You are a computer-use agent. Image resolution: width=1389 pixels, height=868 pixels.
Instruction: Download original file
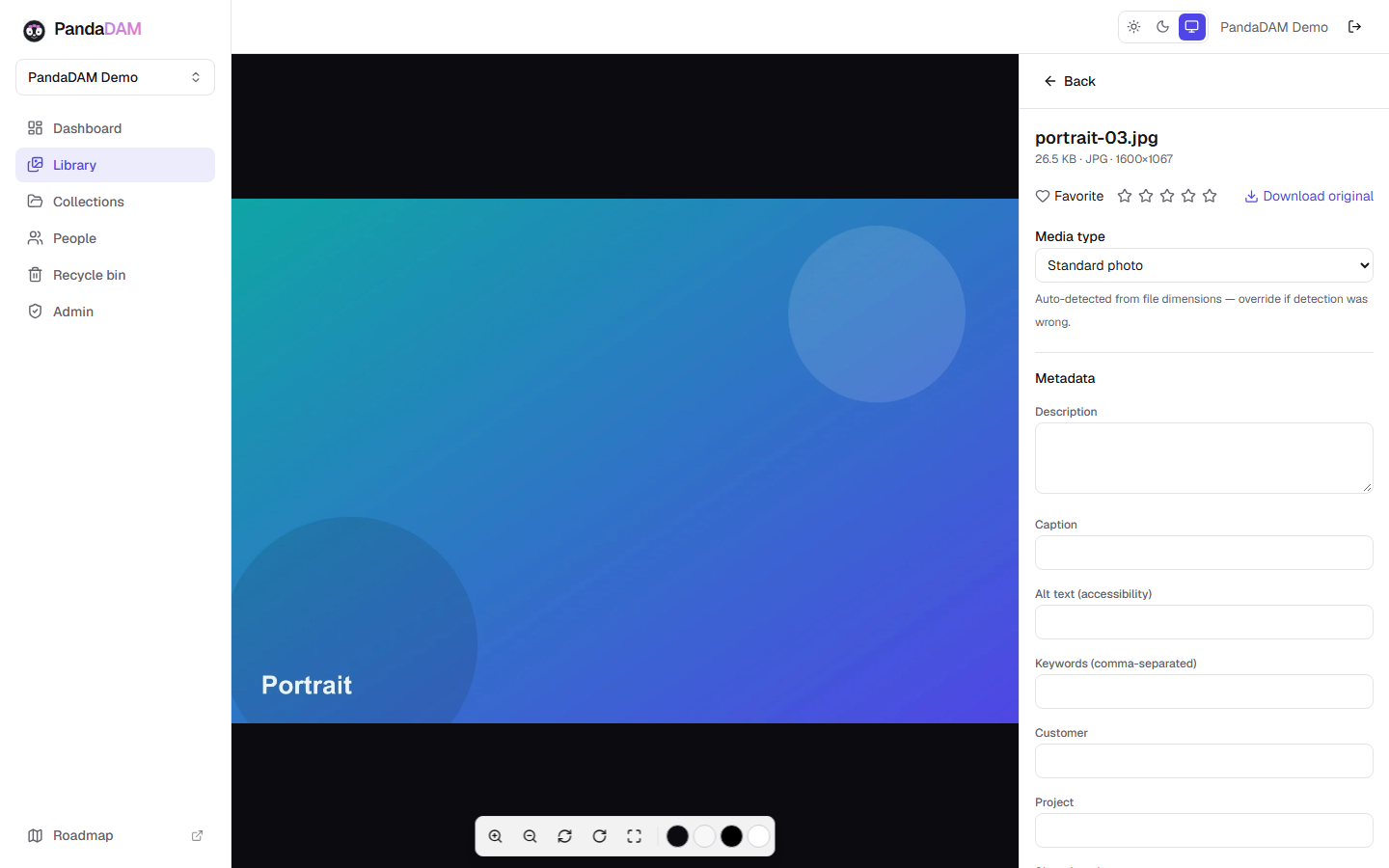[x=1309, y=196]
